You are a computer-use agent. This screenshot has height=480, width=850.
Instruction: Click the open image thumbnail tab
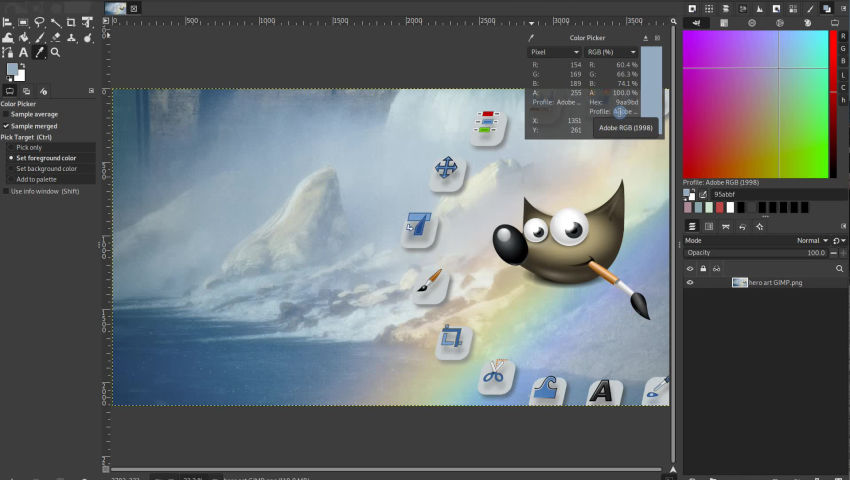pyautogui.click(x=115, y=8)
